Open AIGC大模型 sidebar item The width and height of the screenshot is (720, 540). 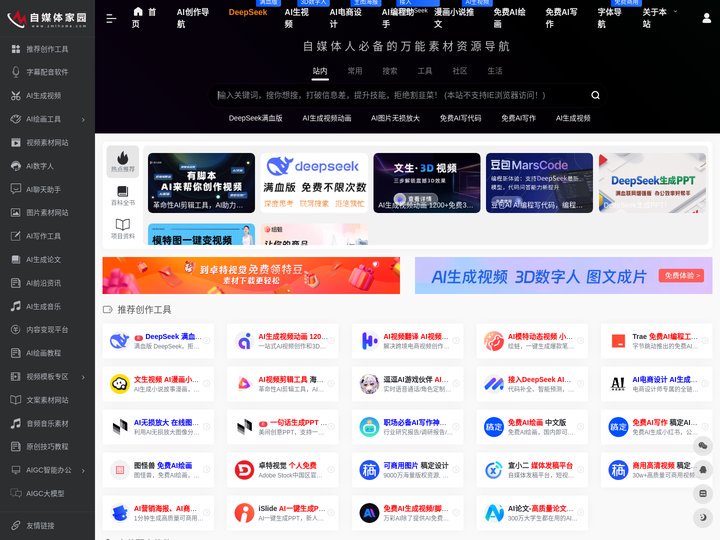point(47,494)
